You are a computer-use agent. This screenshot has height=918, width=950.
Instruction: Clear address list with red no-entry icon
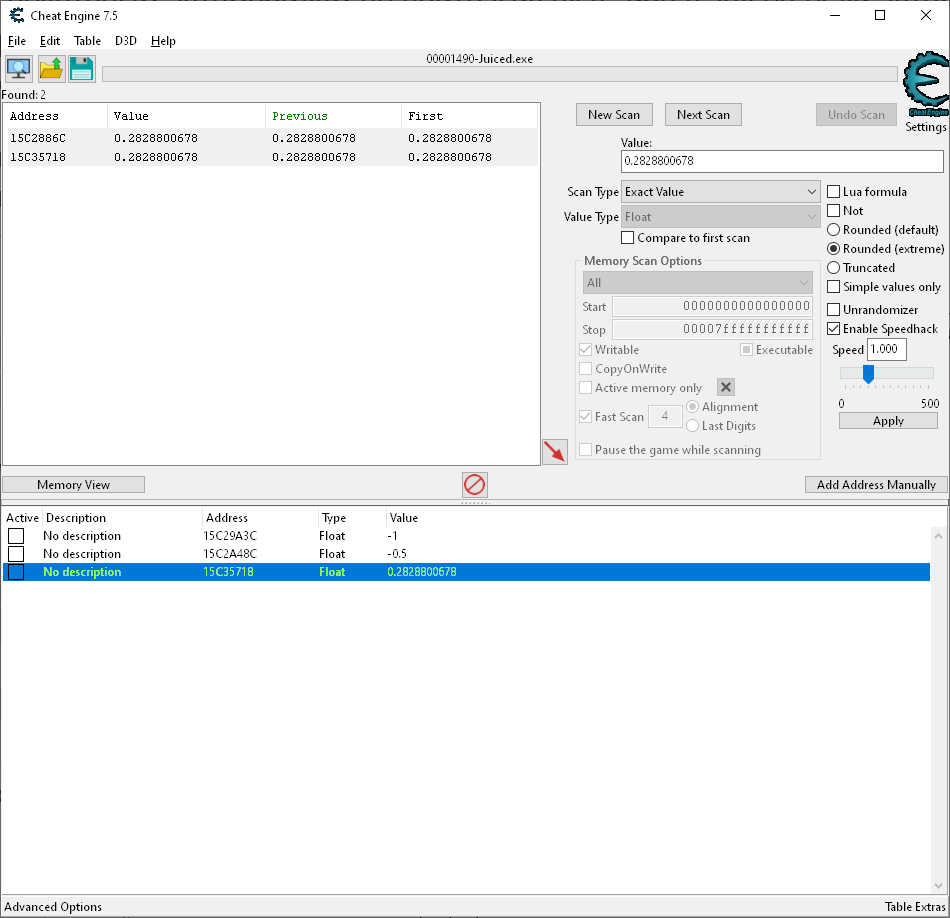[x=474, y=485]
